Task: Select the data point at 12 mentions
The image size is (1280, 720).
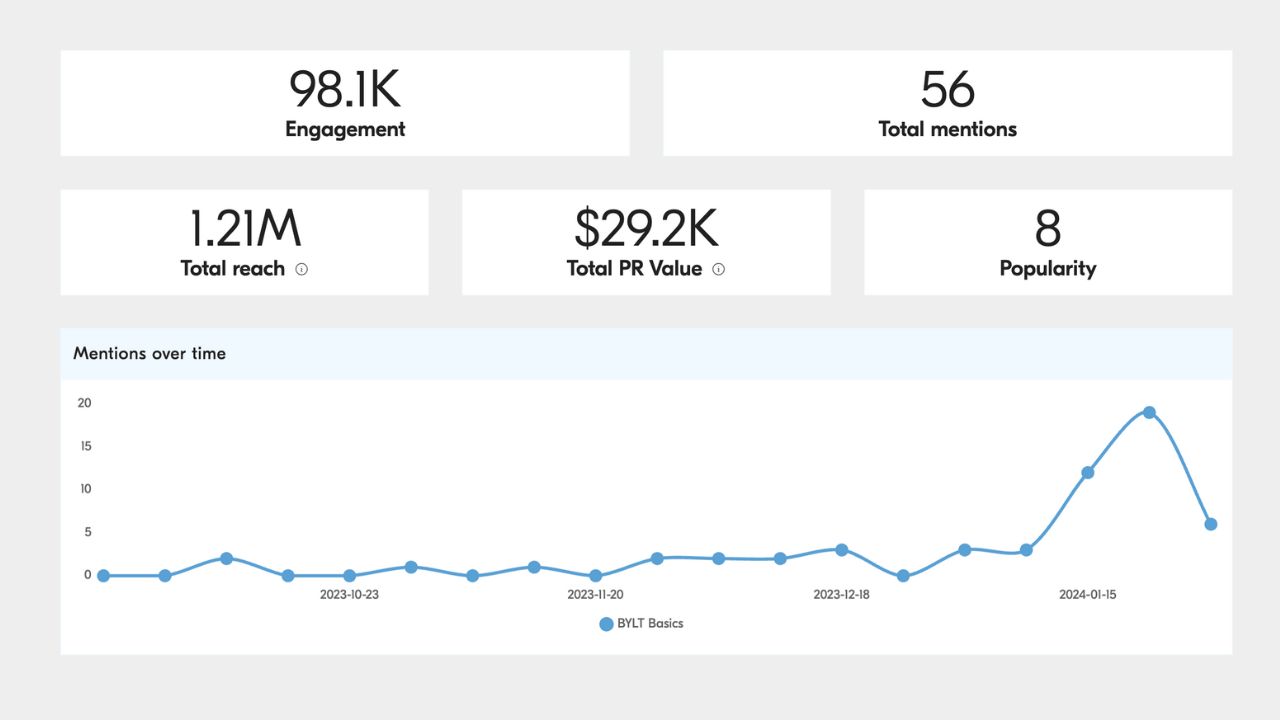Action: [1088, 472]
